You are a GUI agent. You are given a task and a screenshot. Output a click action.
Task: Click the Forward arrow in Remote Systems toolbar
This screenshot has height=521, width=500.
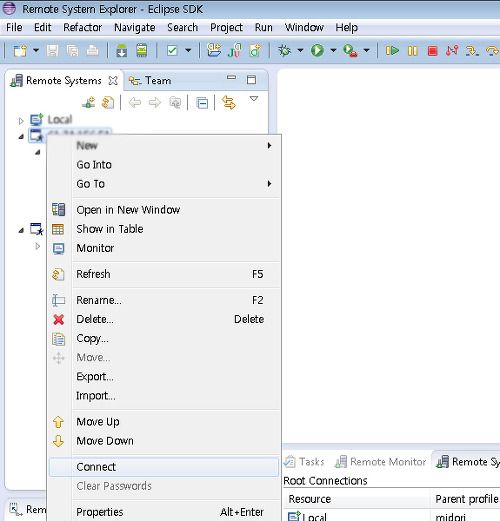tap(155, 103)
